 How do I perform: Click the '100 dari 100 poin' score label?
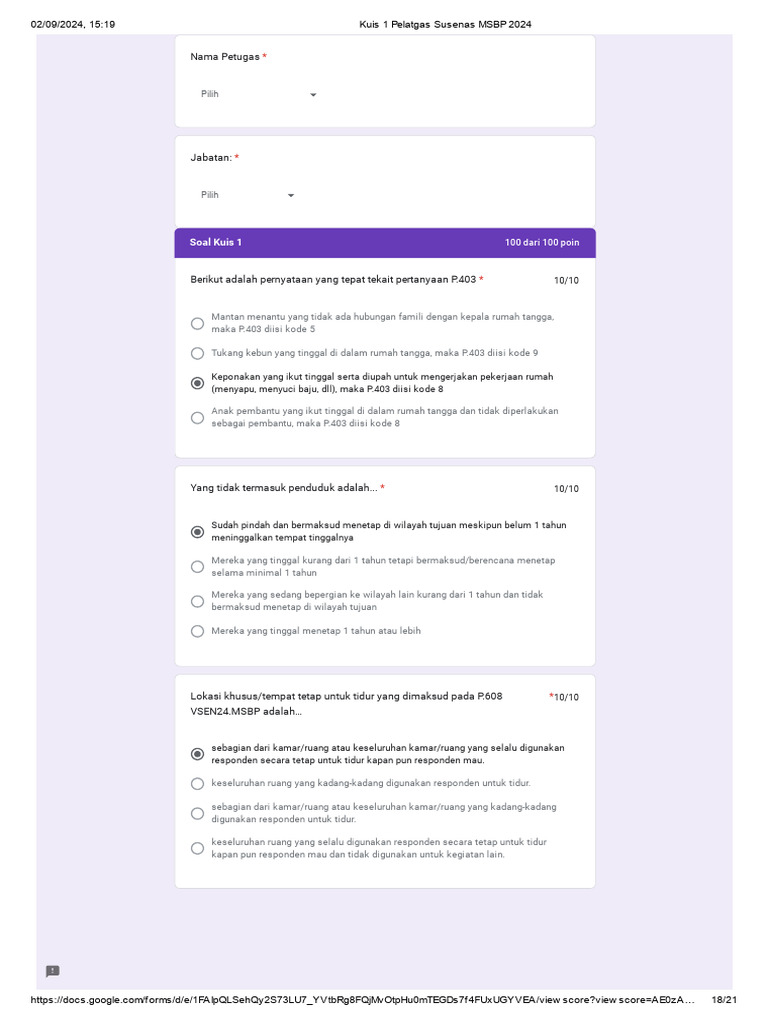pyautogui.click(x=541, y=243)
